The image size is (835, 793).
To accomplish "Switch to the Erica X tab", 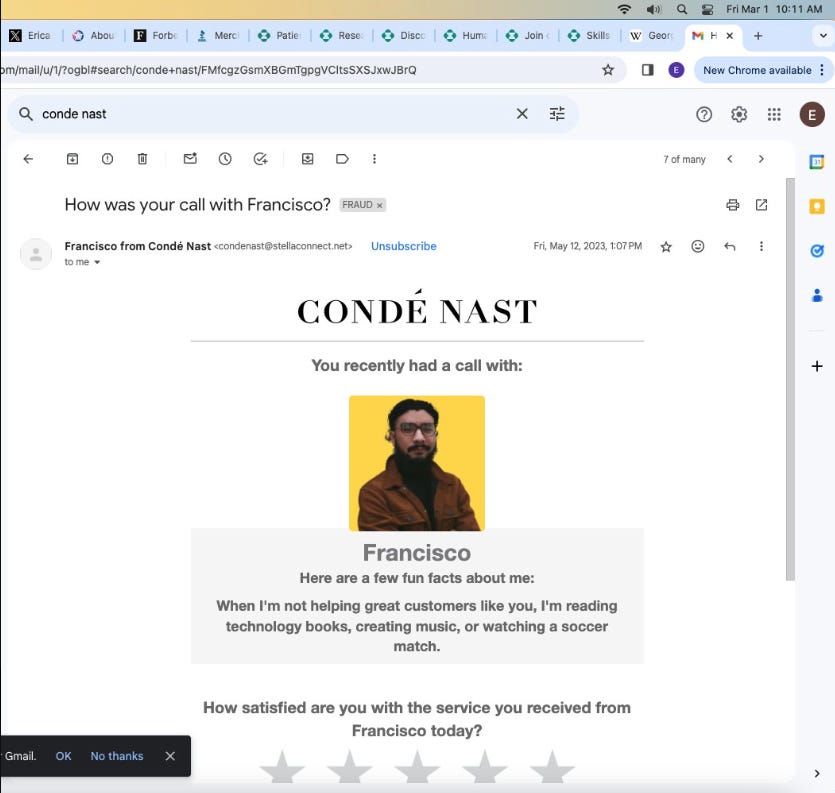I will pos(31,36).
